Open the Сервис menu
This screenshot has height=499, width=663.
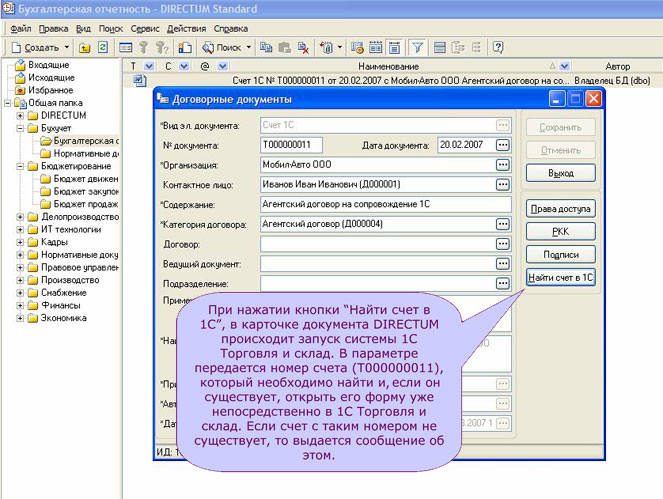145,29
